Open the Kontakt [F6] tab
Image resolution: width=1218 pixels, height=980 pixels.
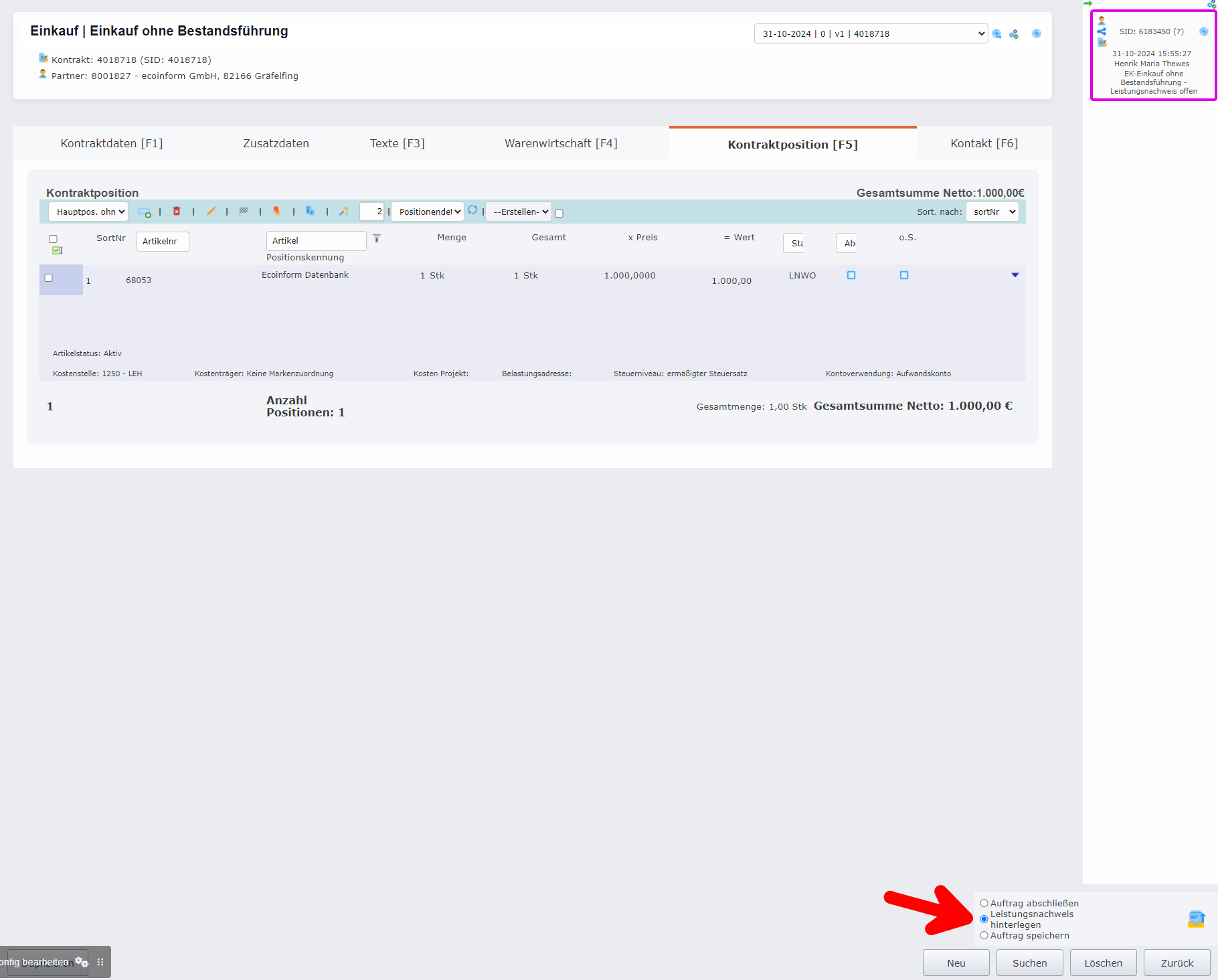(984, 143)
